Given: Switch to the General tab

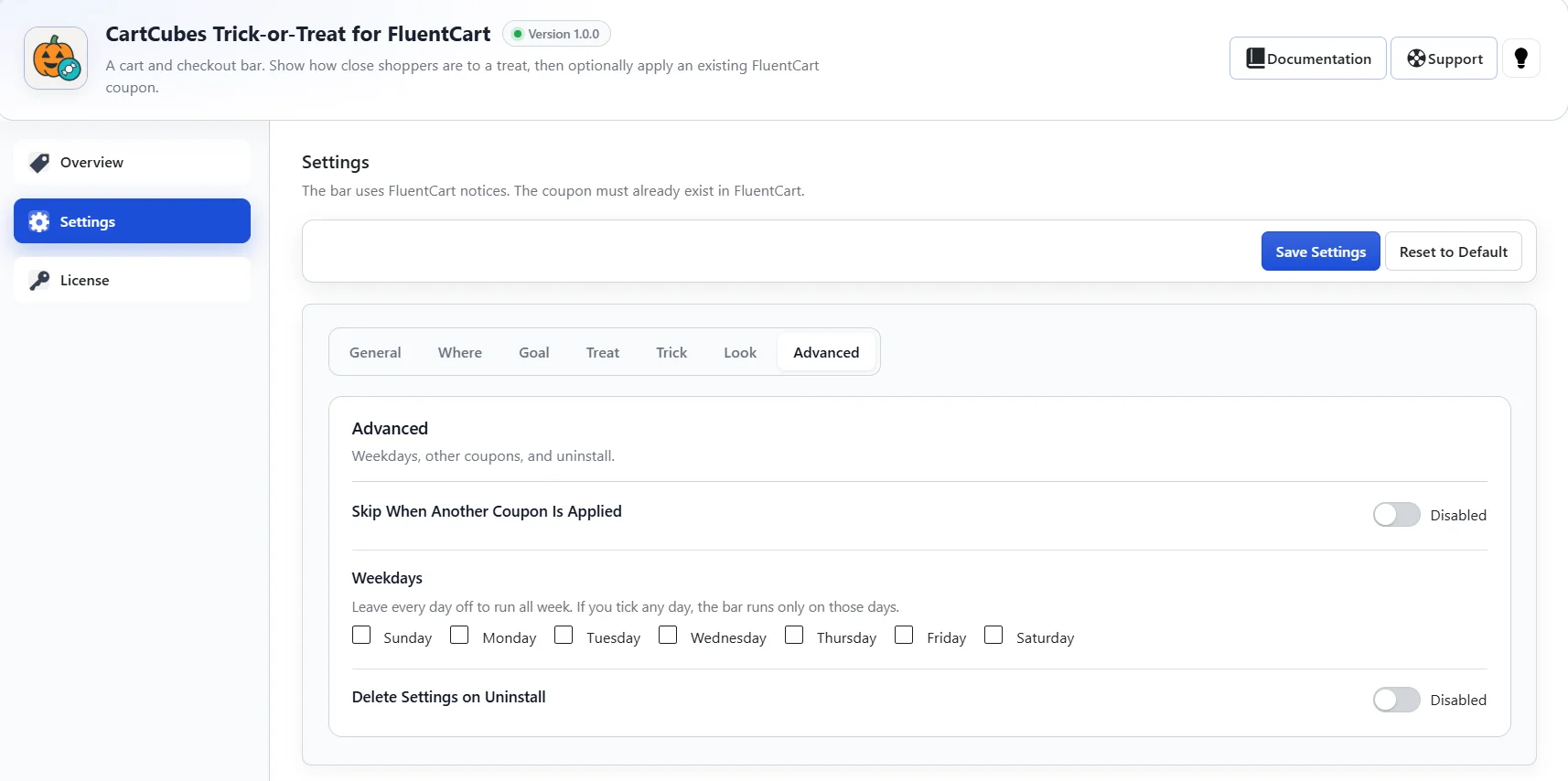Looking at the screenshot, I should [x=375, y=352].
